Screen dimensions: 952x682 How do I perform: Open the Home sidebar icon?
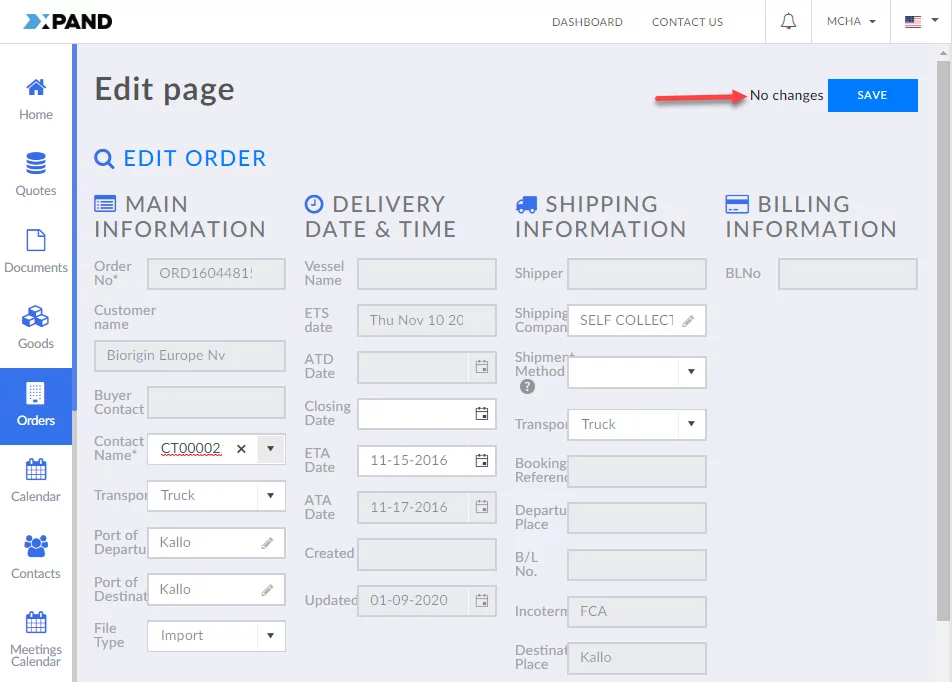pyautogui.click(x=36, y=99)
